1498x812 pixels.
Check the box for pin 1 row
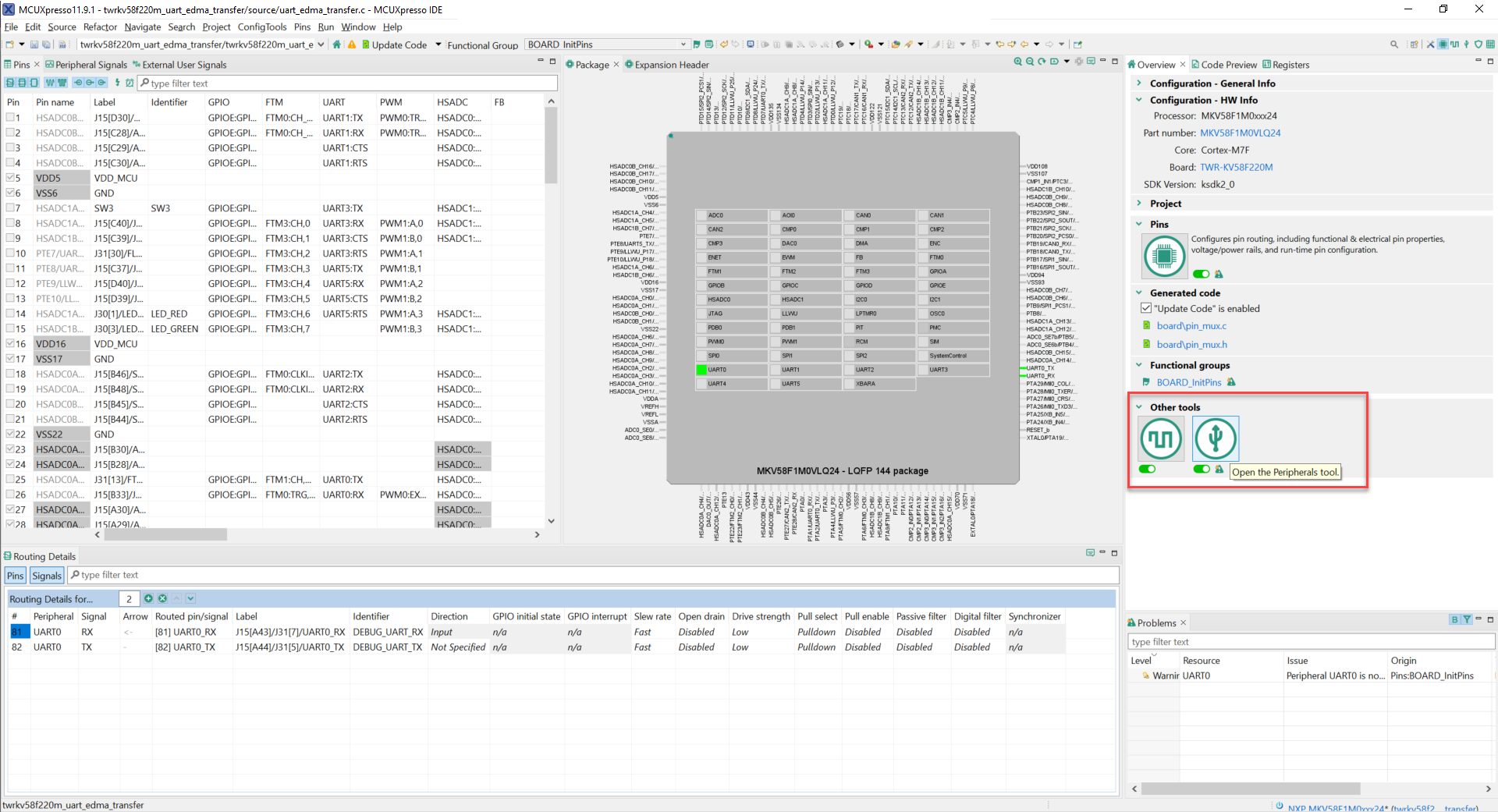pyautogui.click(x=11, y=118)
